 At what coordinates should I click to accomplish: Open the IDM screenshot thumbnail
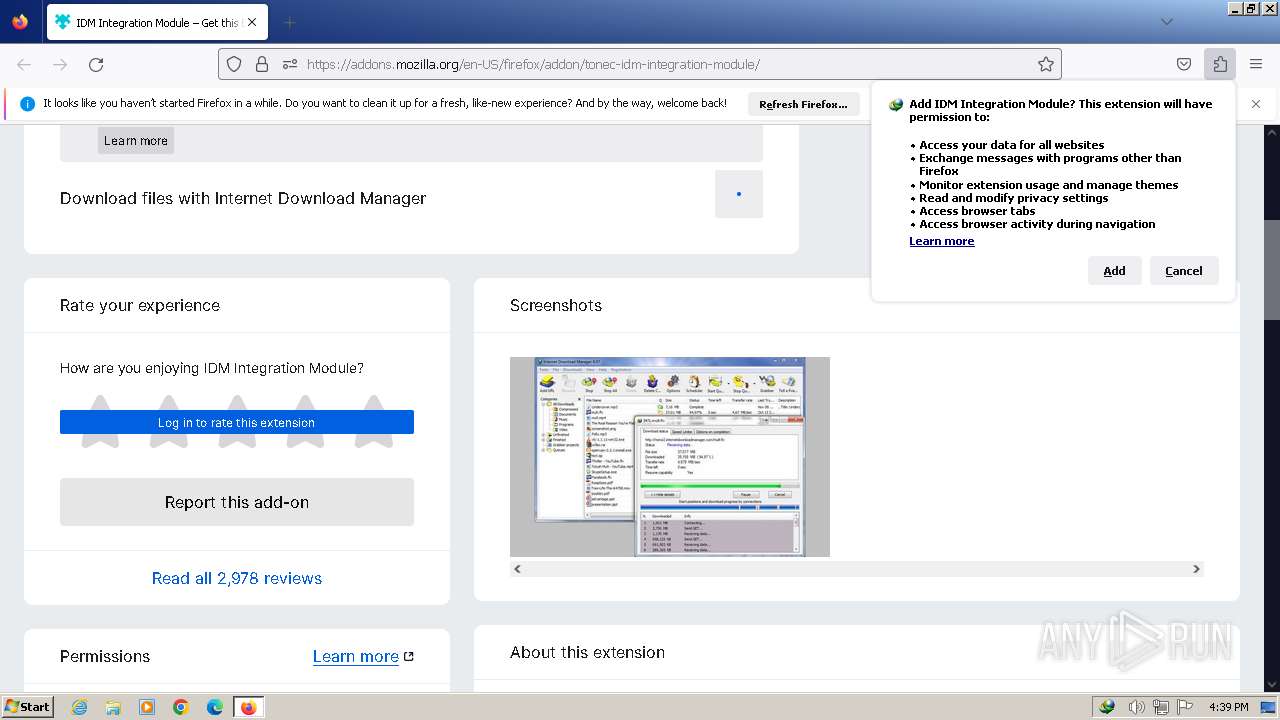click(x=670, y=457)
